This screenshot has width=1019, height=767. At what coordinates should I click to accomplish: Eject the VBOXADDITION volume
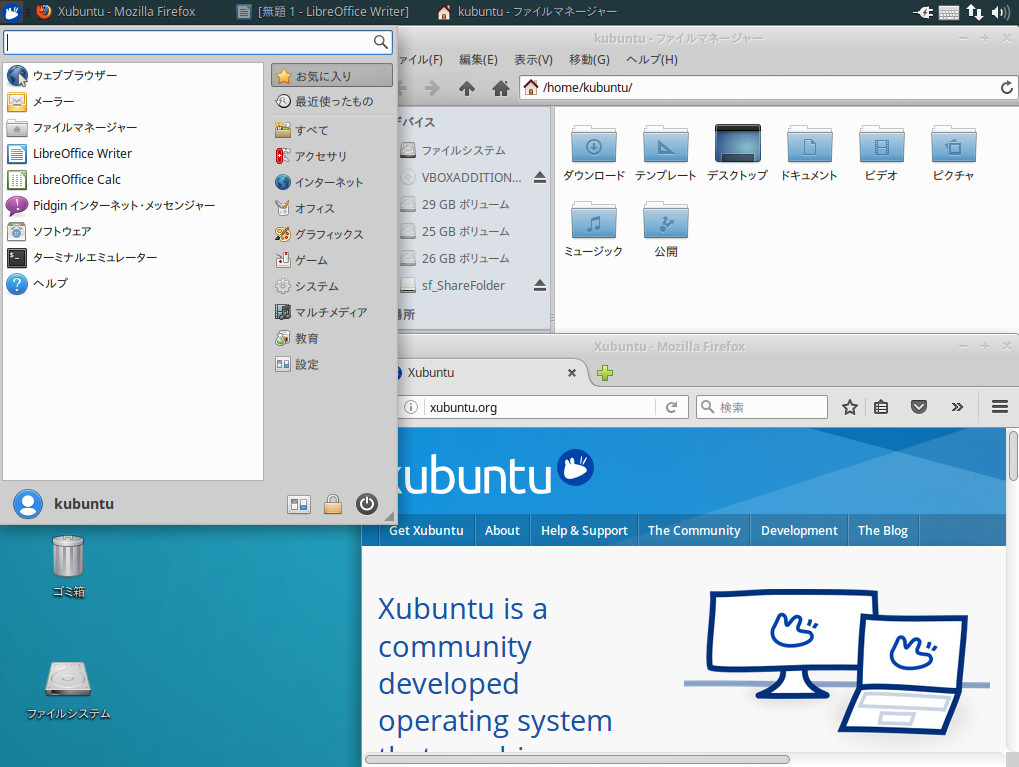539,177
